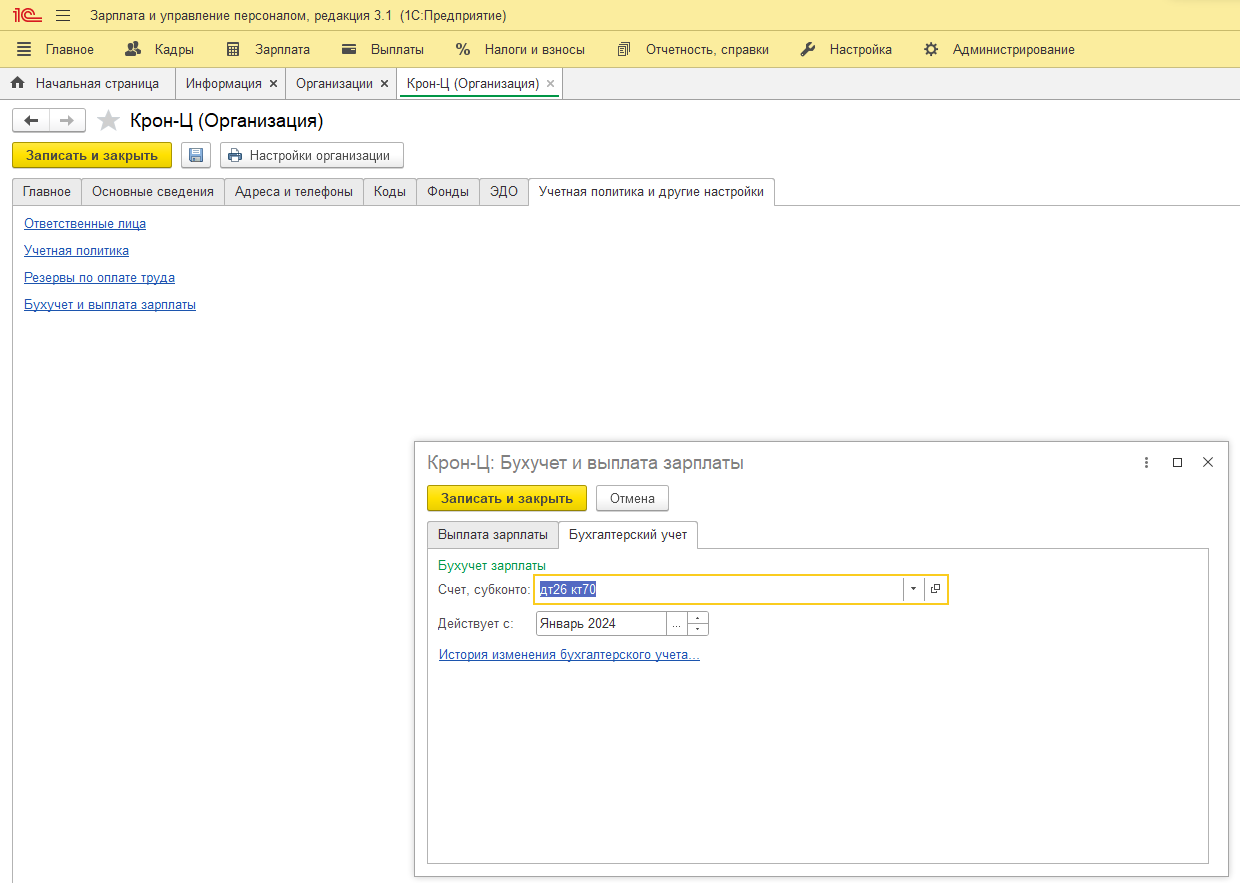The height and width of the screenshot is (883, 1240).
Task: Open the hamburger main menu icon
Action: 63,16
